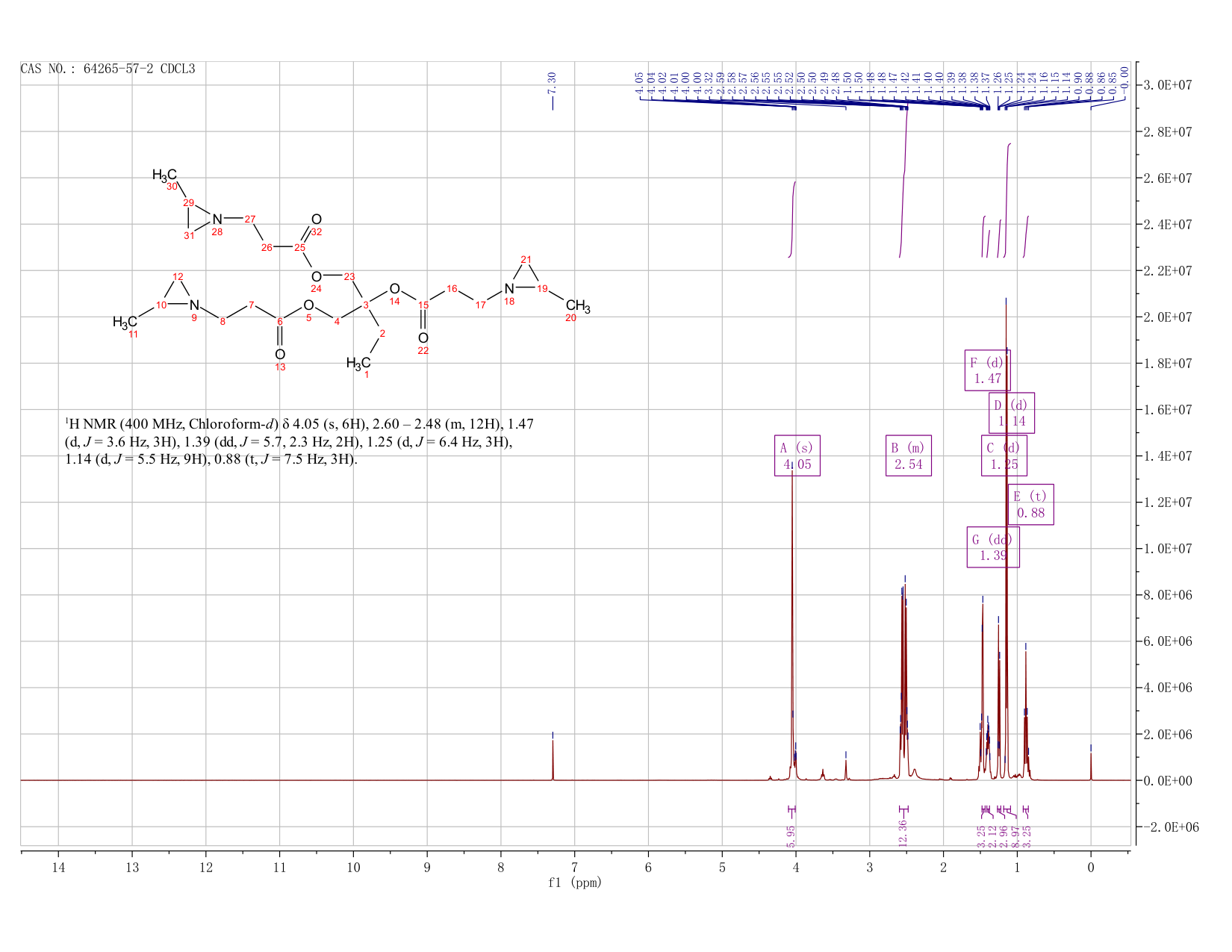1232x952 pixels.
Task: Click y-axis value 1.8E+07
Action: coord(1167,364)
